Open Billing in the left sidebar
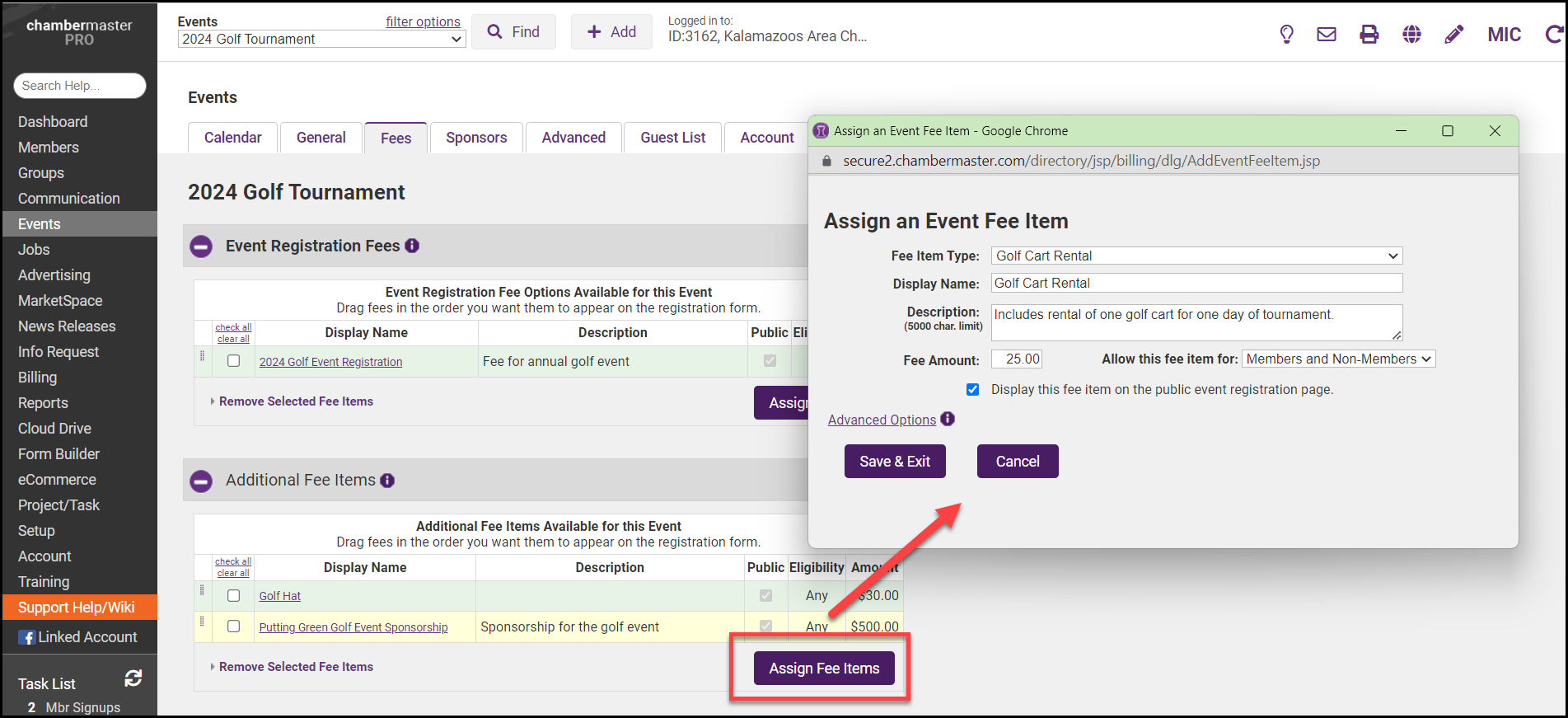Screen dimensions: 1568x718 [x=38, y=378]
